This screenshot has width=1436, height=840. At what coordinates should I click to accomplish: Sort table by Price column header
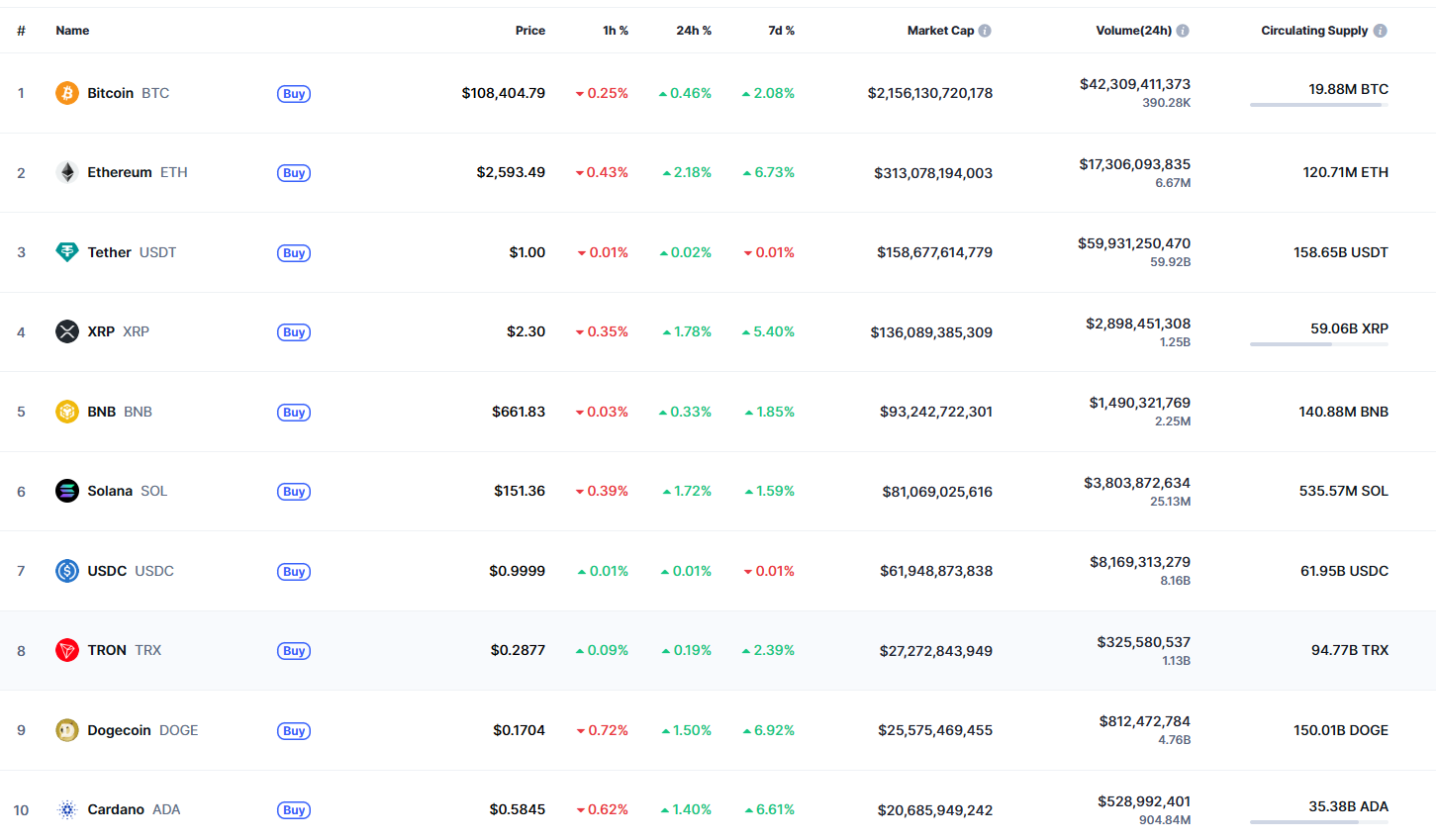(530, 31)
